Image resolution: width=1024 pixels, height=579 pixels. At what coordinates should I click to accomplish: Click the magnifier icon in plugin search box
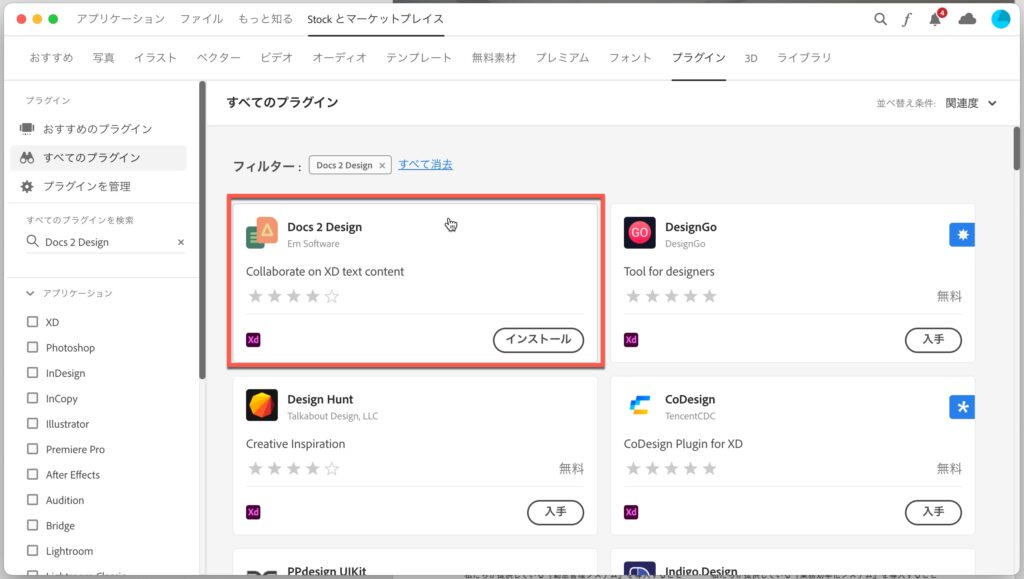[33, 242]
